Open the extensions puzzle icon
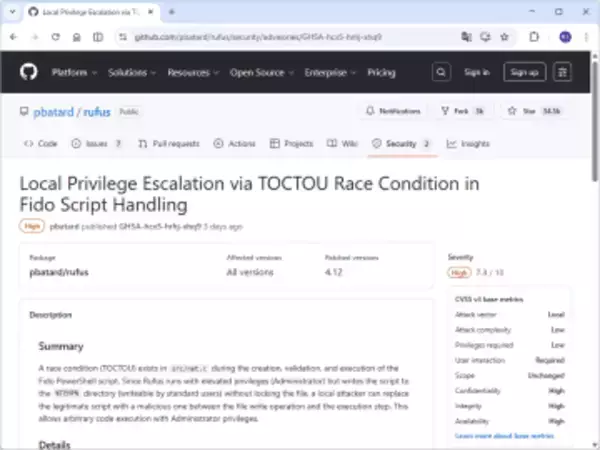 534,37
